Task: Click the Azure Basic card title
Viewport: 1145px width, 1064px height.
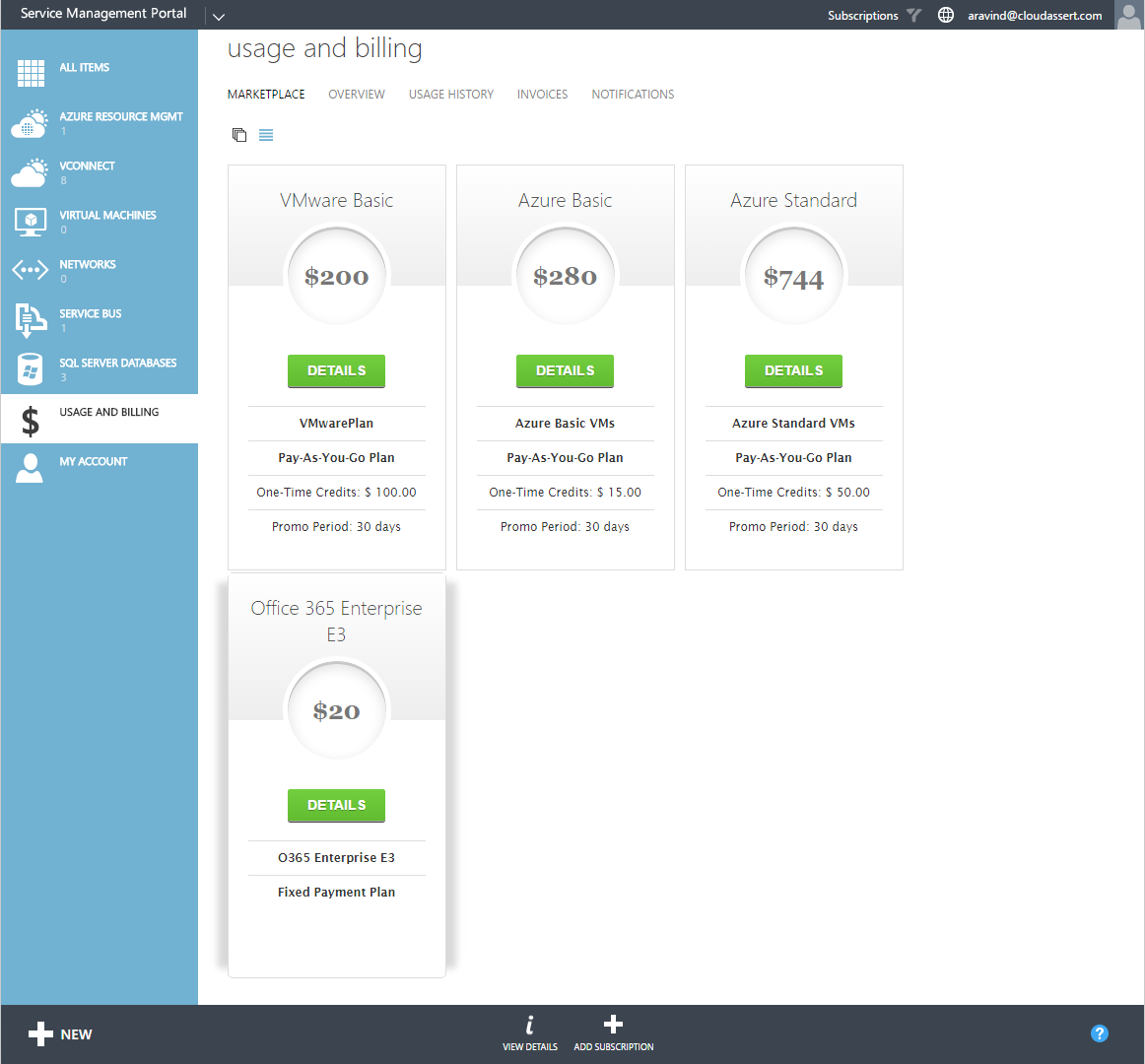Action: pos(566,200)
